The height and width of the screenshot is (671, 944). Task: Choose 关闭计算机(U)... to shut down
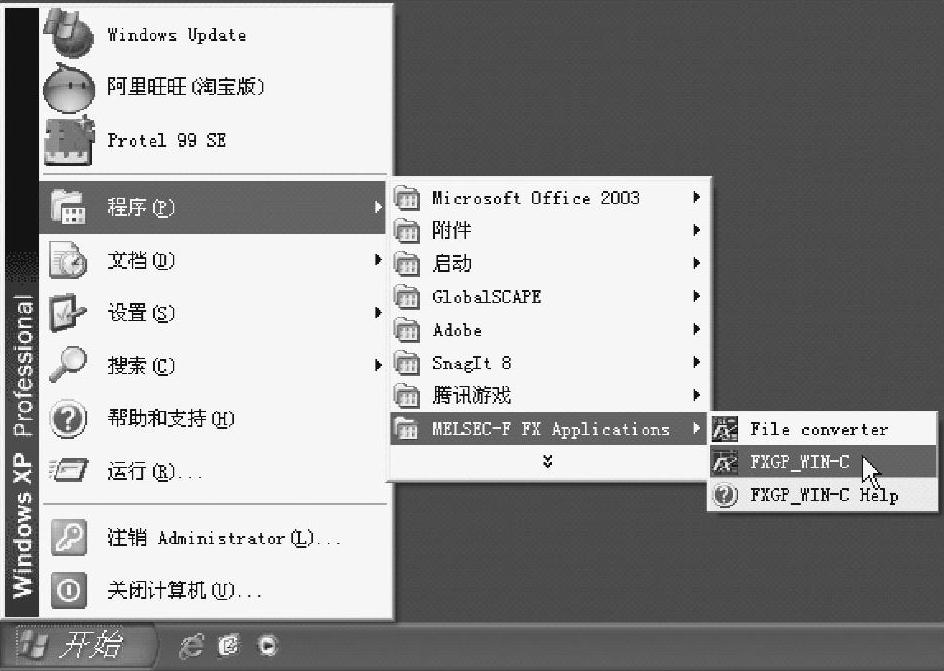click(213, 590)
